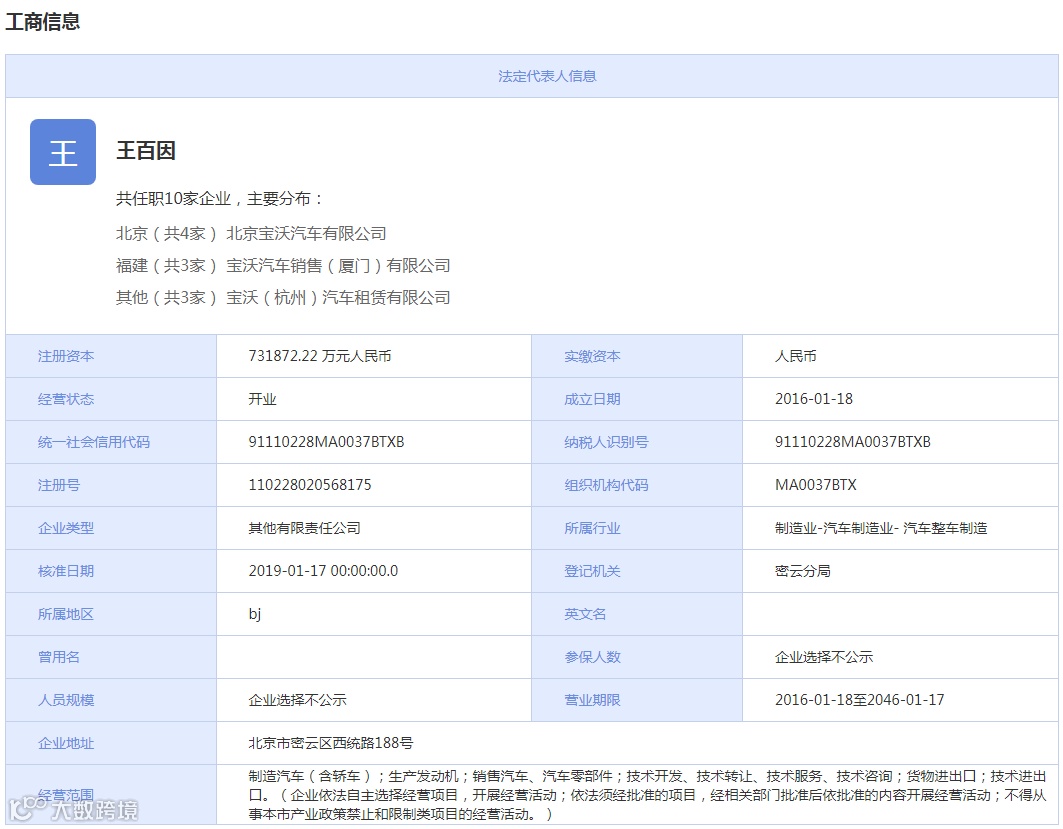Select company type 其他有限责任公司
Viewport: 1063px width, 829px height.
pos(304,528)
